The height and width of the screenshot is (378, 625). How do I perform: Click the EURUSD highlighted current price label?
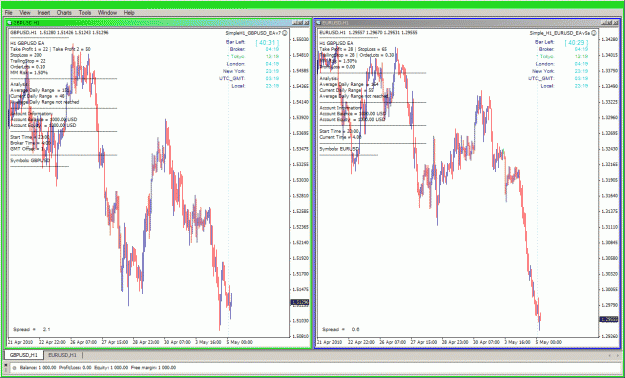(609, 319)
